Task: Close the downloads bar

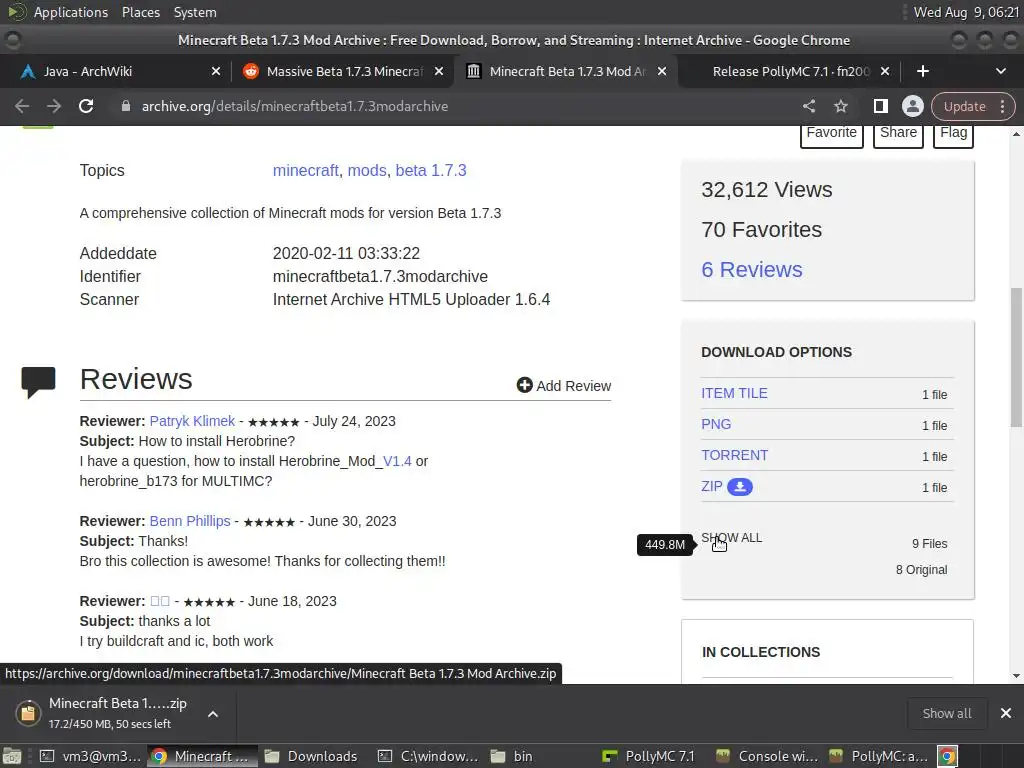Action: [x=1006, y=713]
